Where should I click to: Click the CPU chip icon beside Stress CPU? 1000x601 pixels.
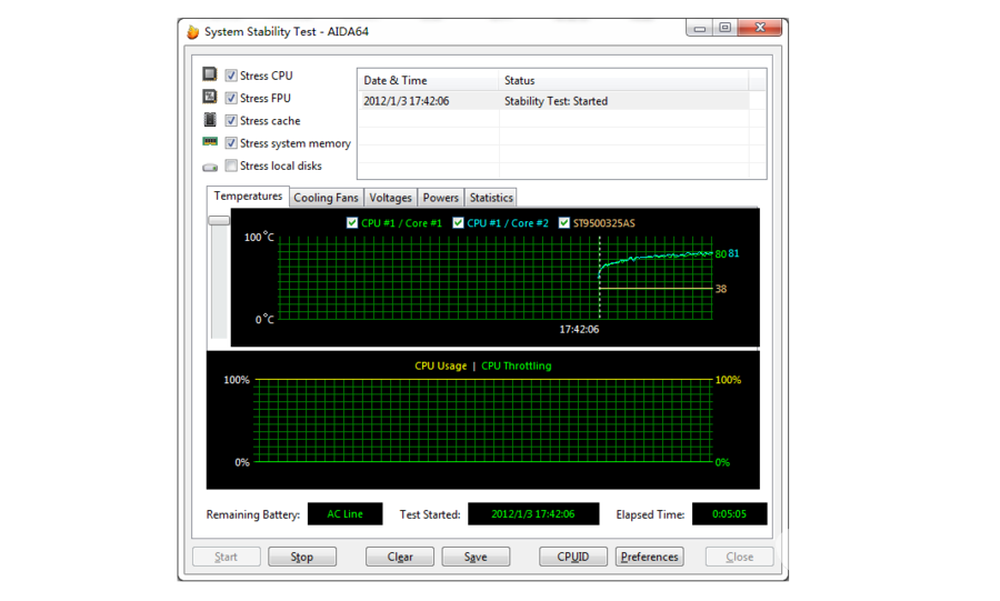(x=210, y=74)
